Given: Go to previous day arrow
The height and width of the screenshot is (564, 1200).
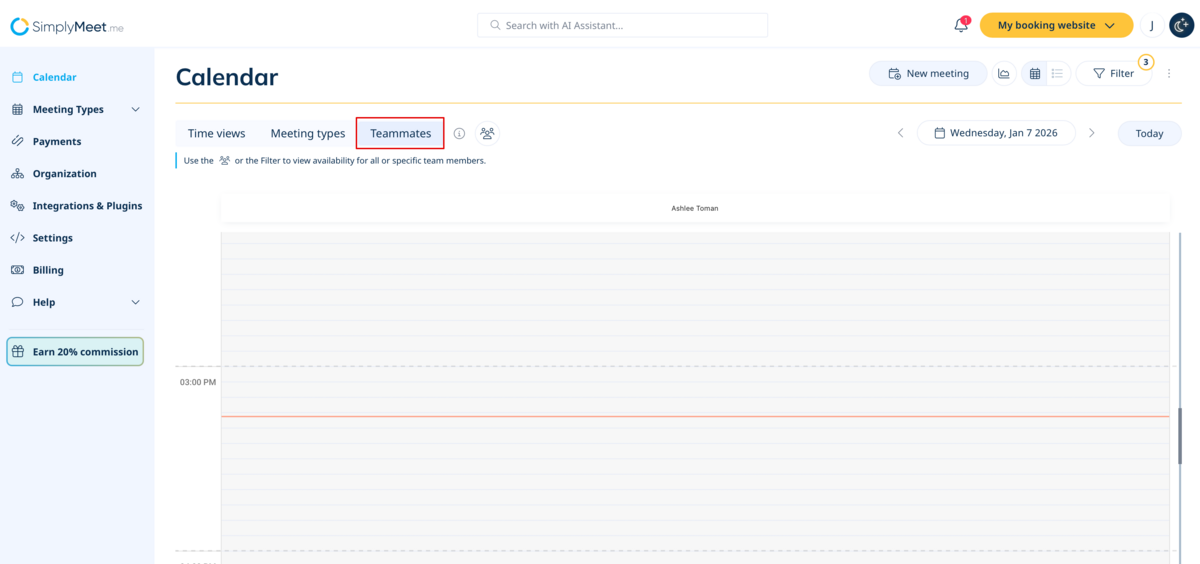Looking at the screenshot, I should pos(900,133).
